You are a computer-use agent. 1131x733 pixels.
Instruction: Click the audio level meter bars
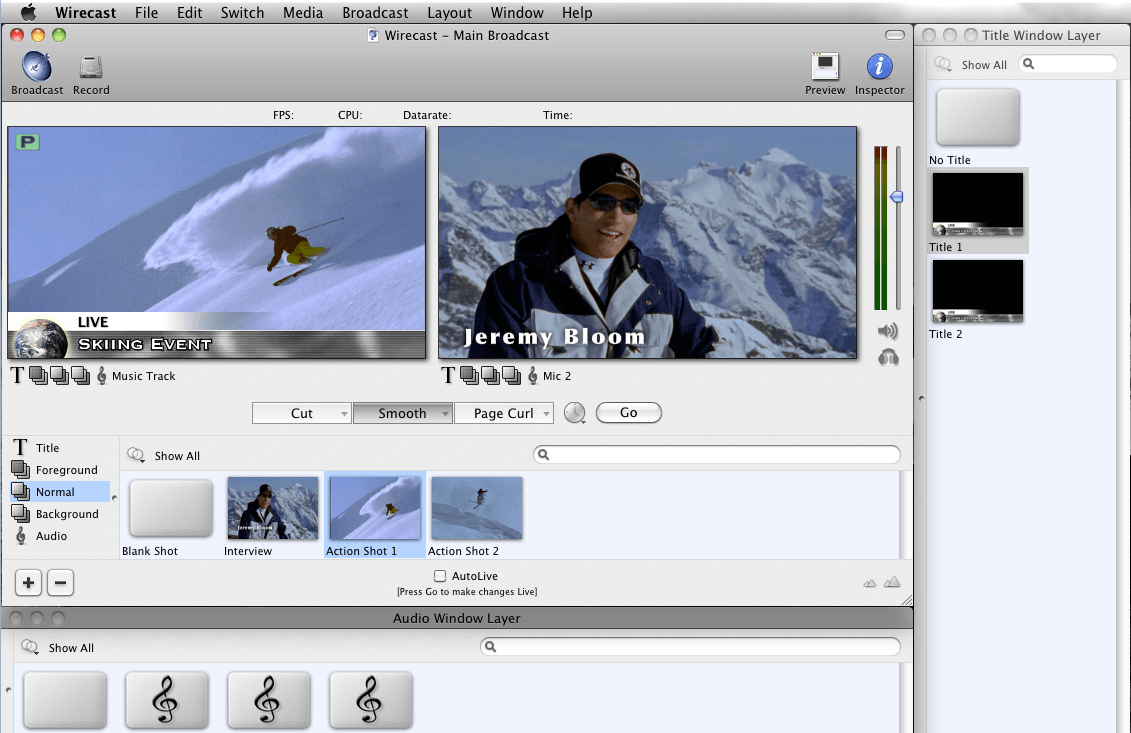[x=881, y=228]
